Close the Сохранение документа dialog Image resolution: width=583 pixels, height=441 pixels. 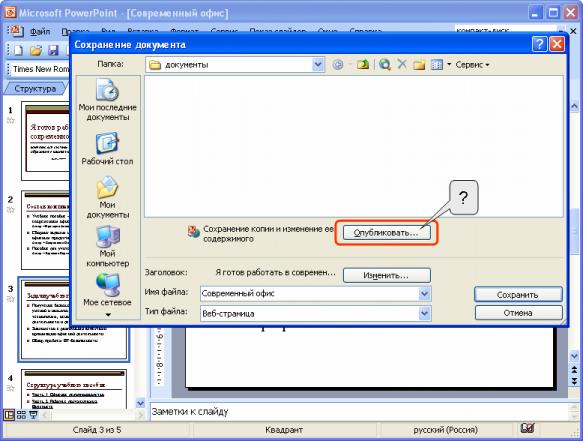[557, 45]
